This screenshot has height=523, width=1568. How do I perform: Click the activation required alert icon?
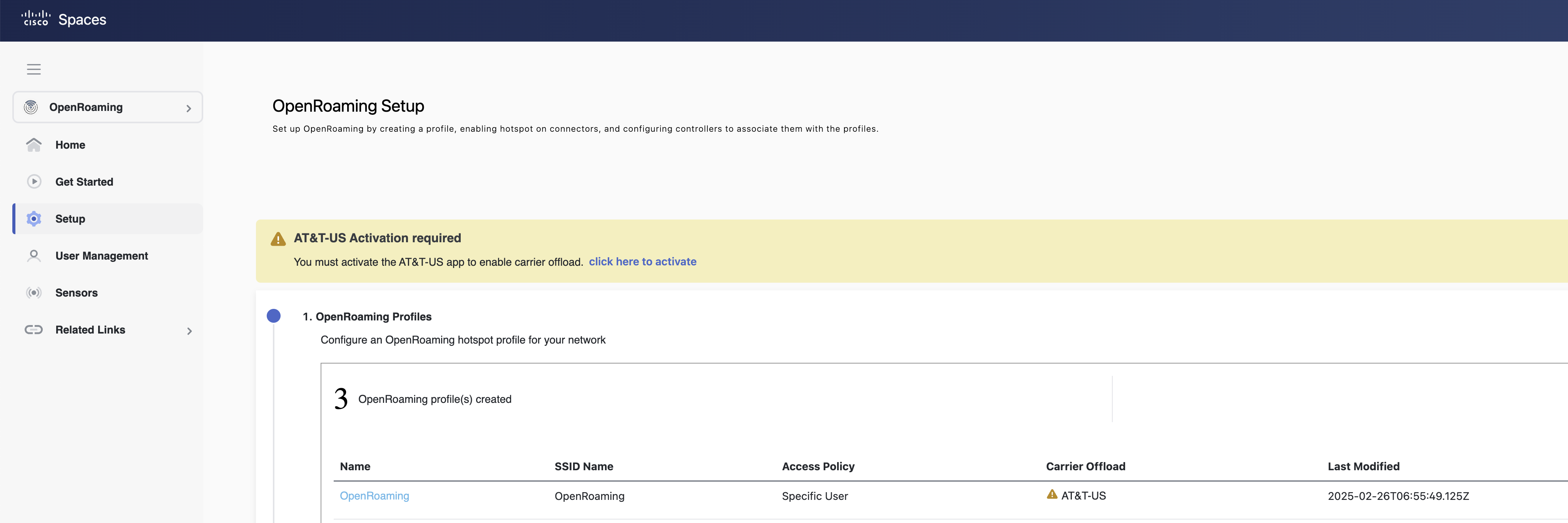tap(278, 239)
